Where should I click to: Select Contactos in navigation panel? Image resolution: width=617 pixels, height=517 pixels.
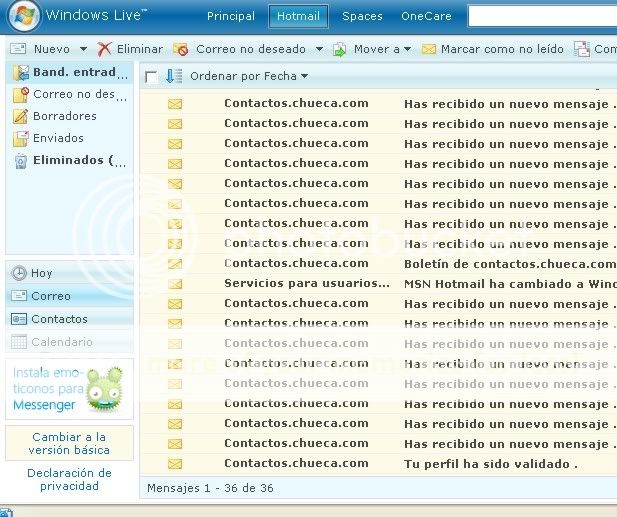click(70, 319)
